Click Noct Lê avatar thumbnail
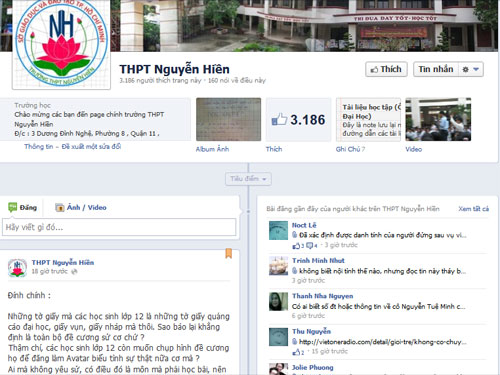 pyautogui.click(x=278, y=230)
